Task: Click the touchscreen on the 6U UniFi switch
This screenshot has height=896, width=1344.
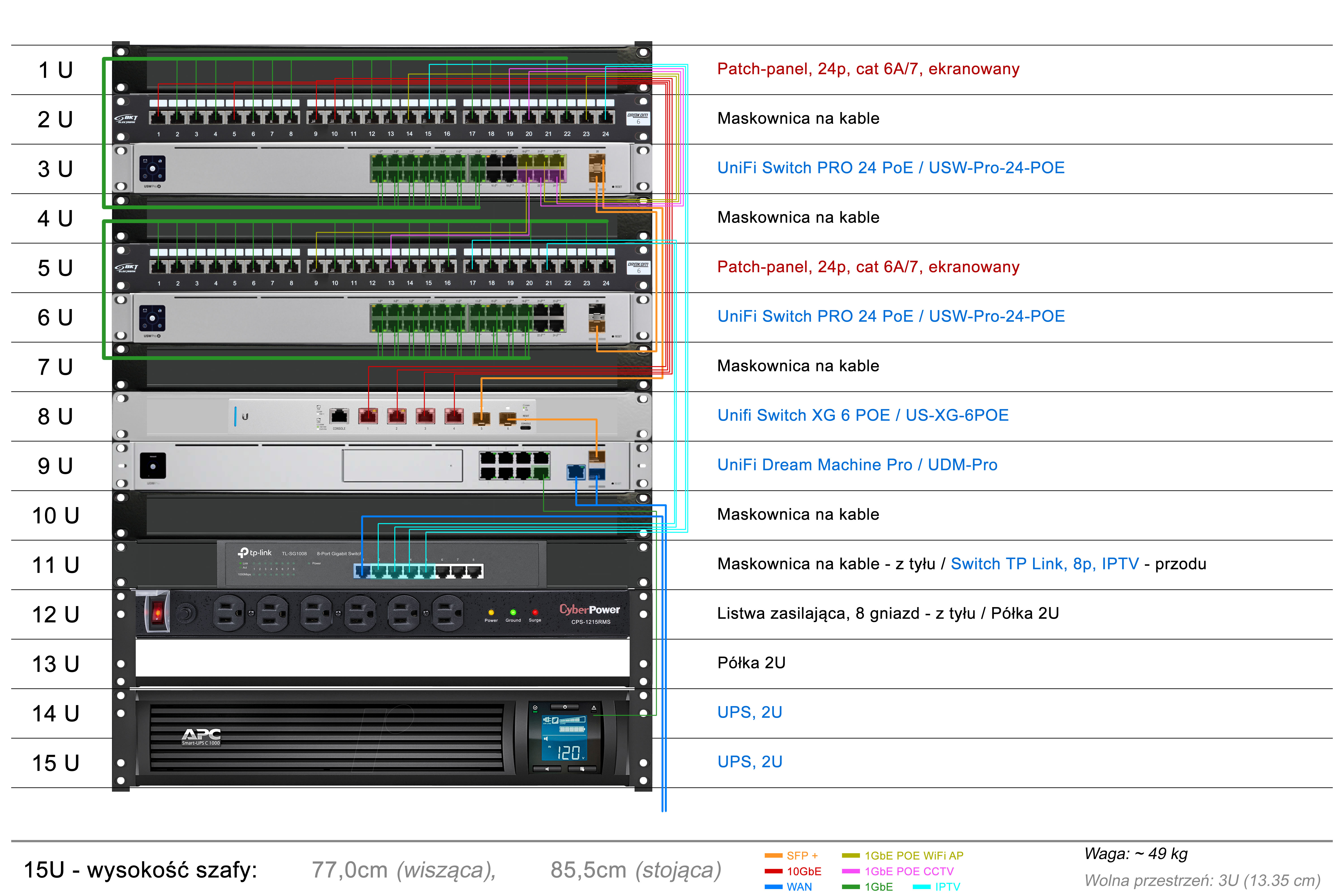Action: tap(153, 318)
